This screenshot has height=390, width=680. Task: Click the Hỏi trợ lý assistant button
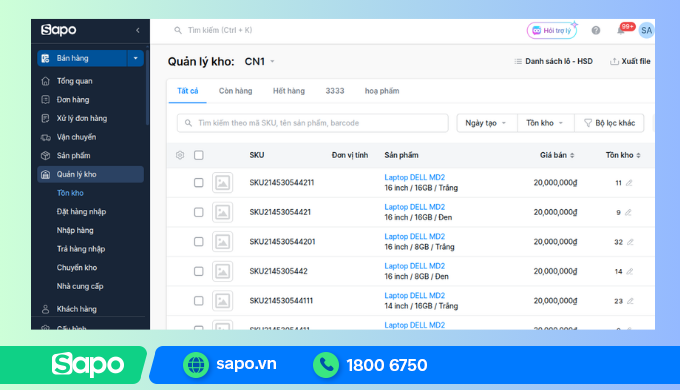click(x=552, y=30)
